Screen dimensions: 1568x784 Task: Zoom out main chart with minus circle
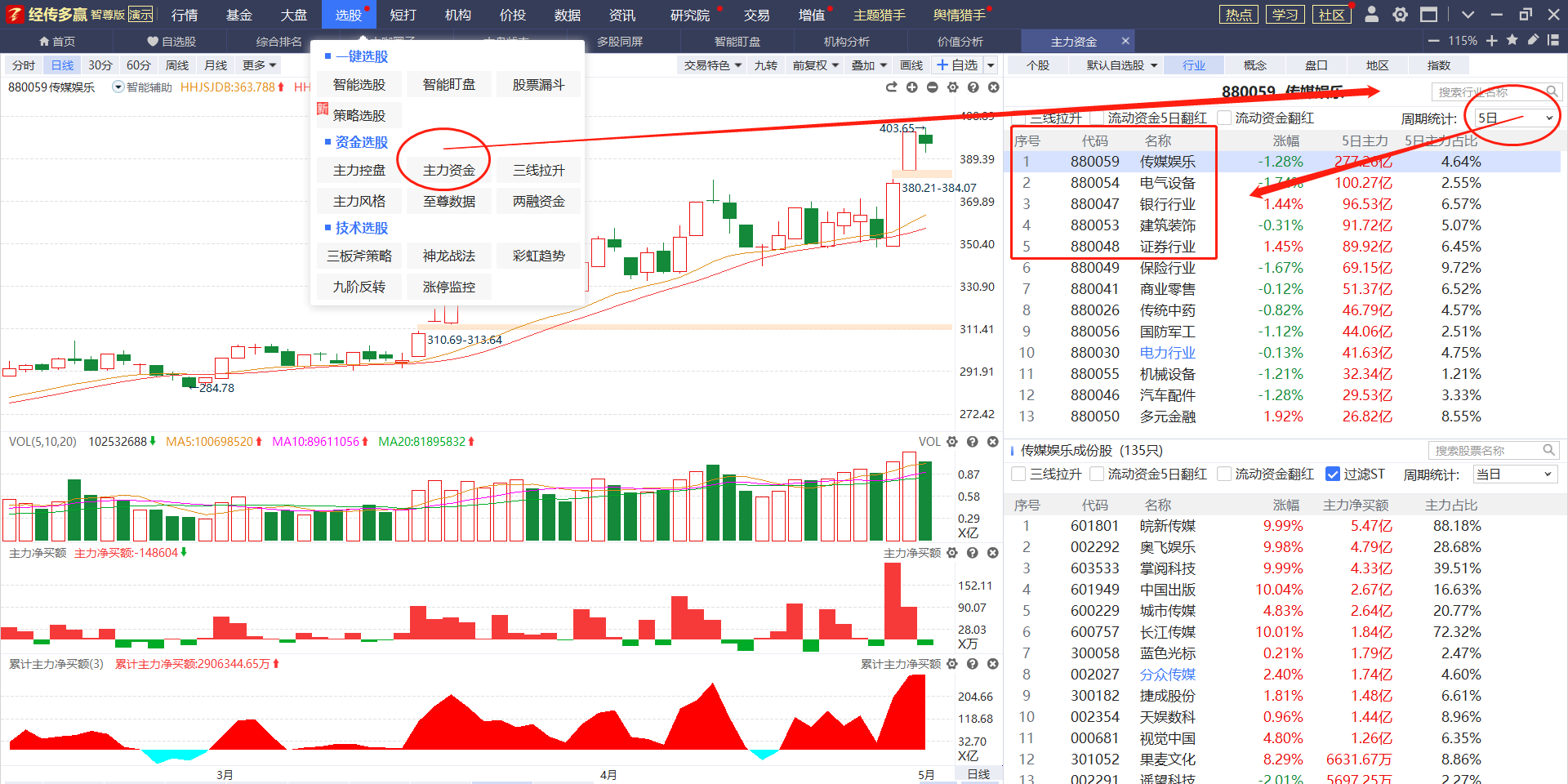click(x=932, y=87)
